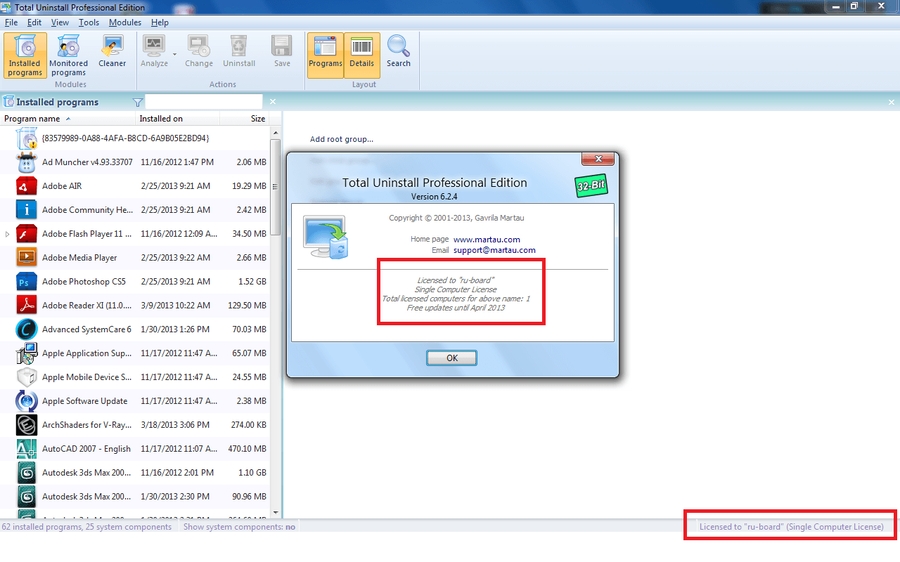The height and width of the screenshot is (562, 900).
Task: Select Autodesk 3ds Max 1.10 GB icon
Action: [x=26, y=473]
